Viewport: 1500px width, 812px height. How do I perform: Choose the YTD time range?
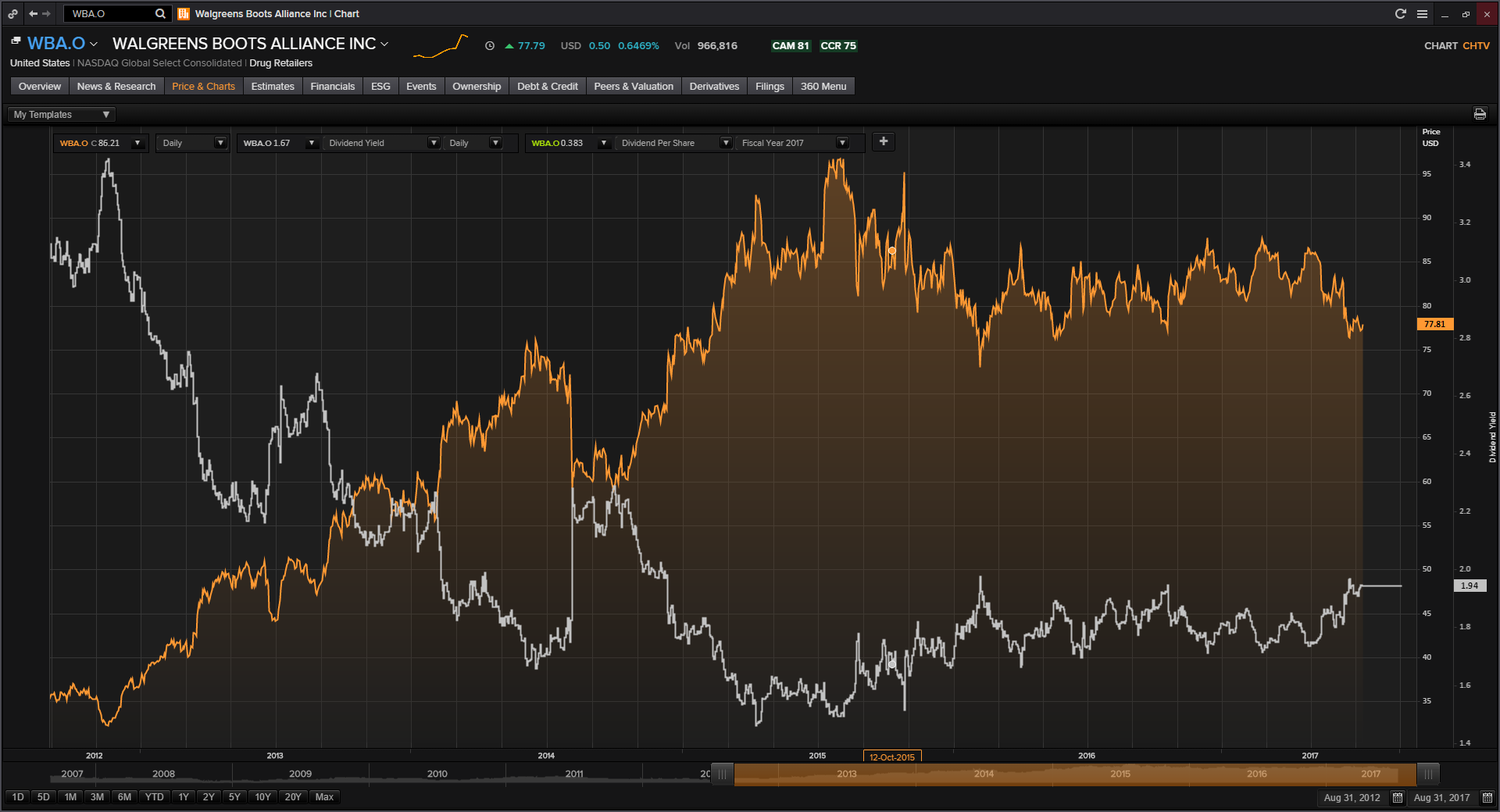point(155,797)
